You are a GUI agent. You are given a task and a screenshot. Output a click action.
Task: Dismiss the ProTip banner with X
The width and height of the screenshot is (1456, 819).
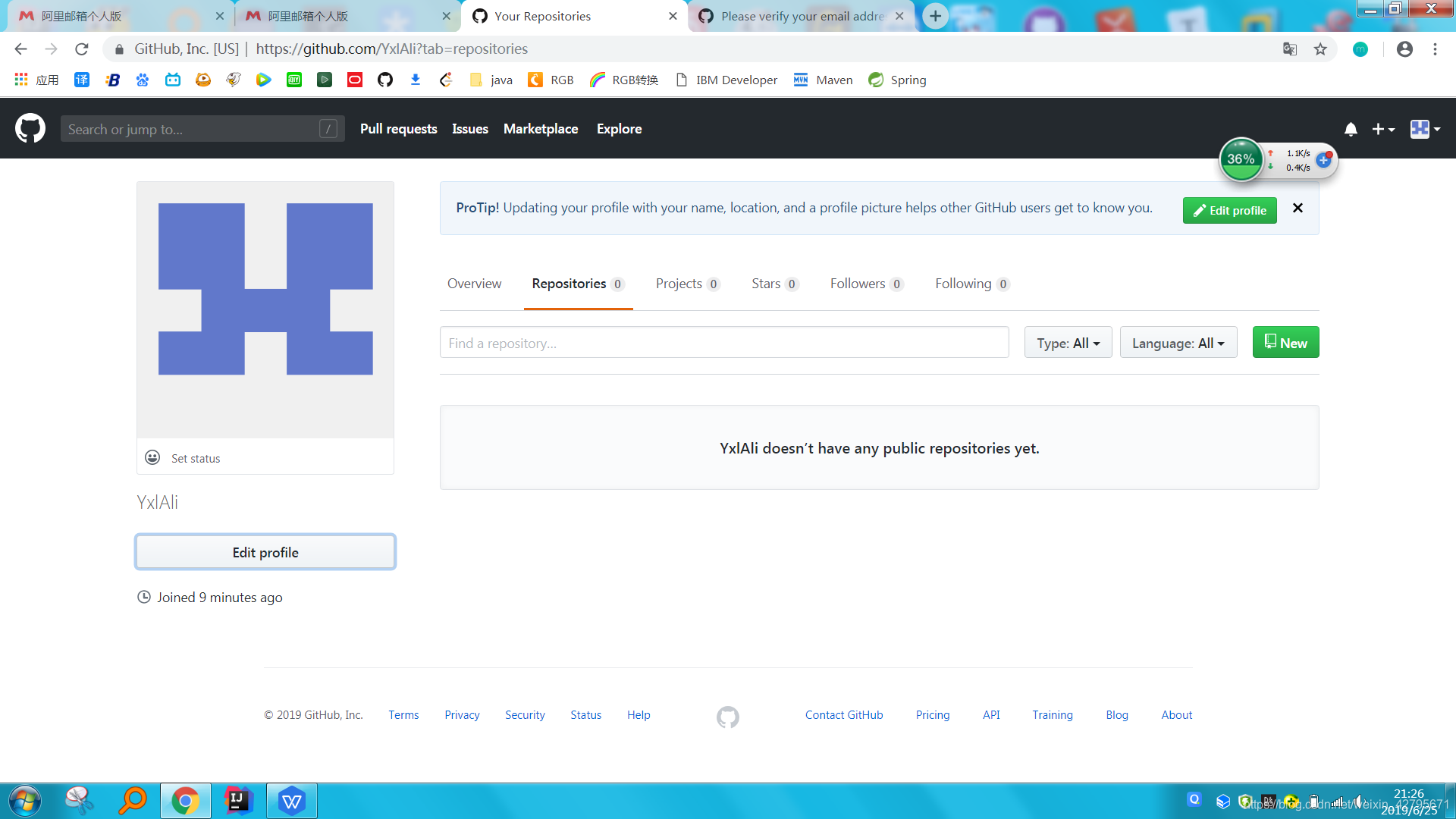pyautogui.click(x=1298, y=208)
